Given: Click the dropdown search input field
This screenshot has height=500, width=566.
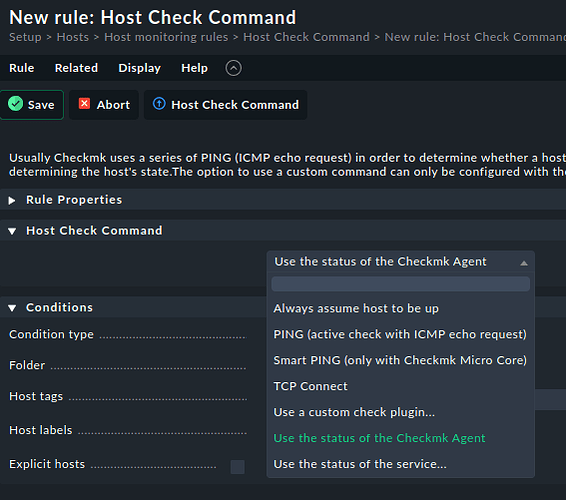Looking at the screenshot, I should [x=401, y=284].
